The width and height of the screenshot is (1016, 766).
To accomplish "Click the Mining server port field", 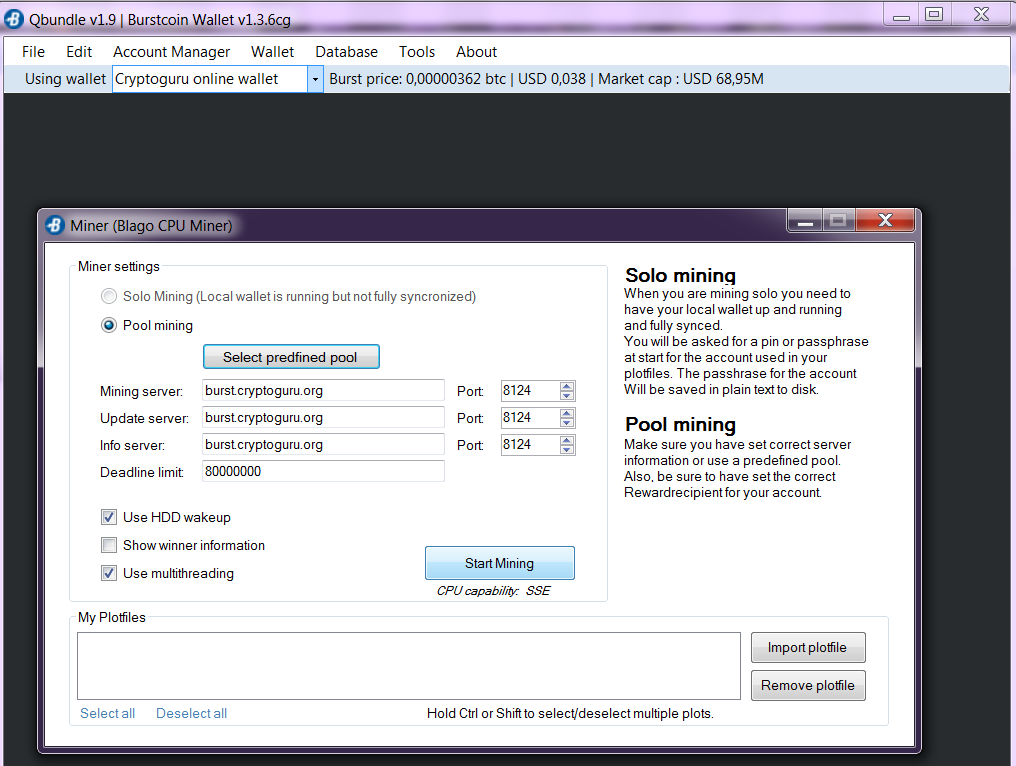I will (x=529, y=390).
